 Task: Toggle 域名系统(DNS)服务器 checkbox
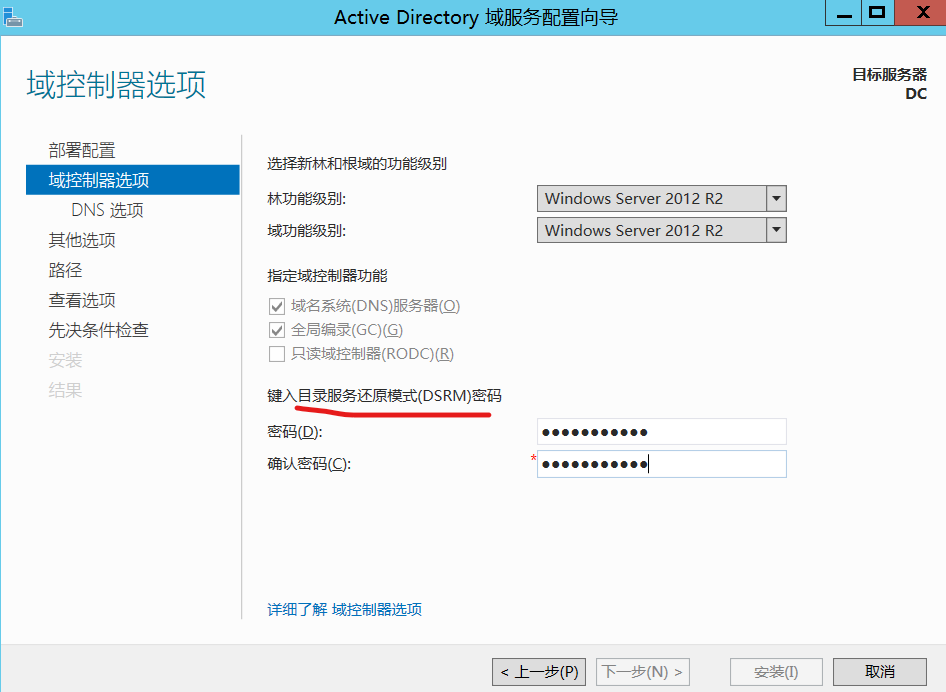277,306
